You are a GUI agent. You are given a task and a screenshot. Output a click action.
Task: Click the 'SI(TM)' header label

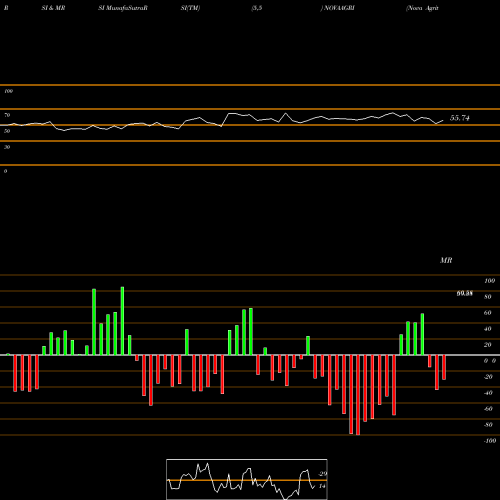[190, 8]
